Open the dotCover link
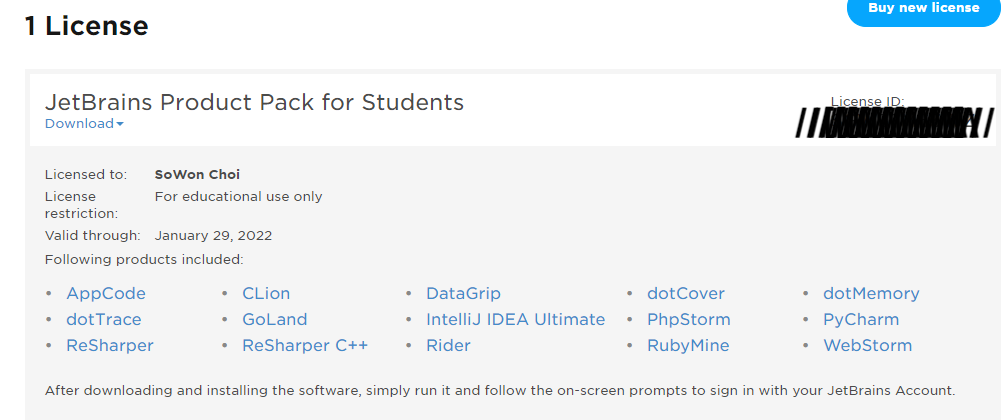 (686, 294)
